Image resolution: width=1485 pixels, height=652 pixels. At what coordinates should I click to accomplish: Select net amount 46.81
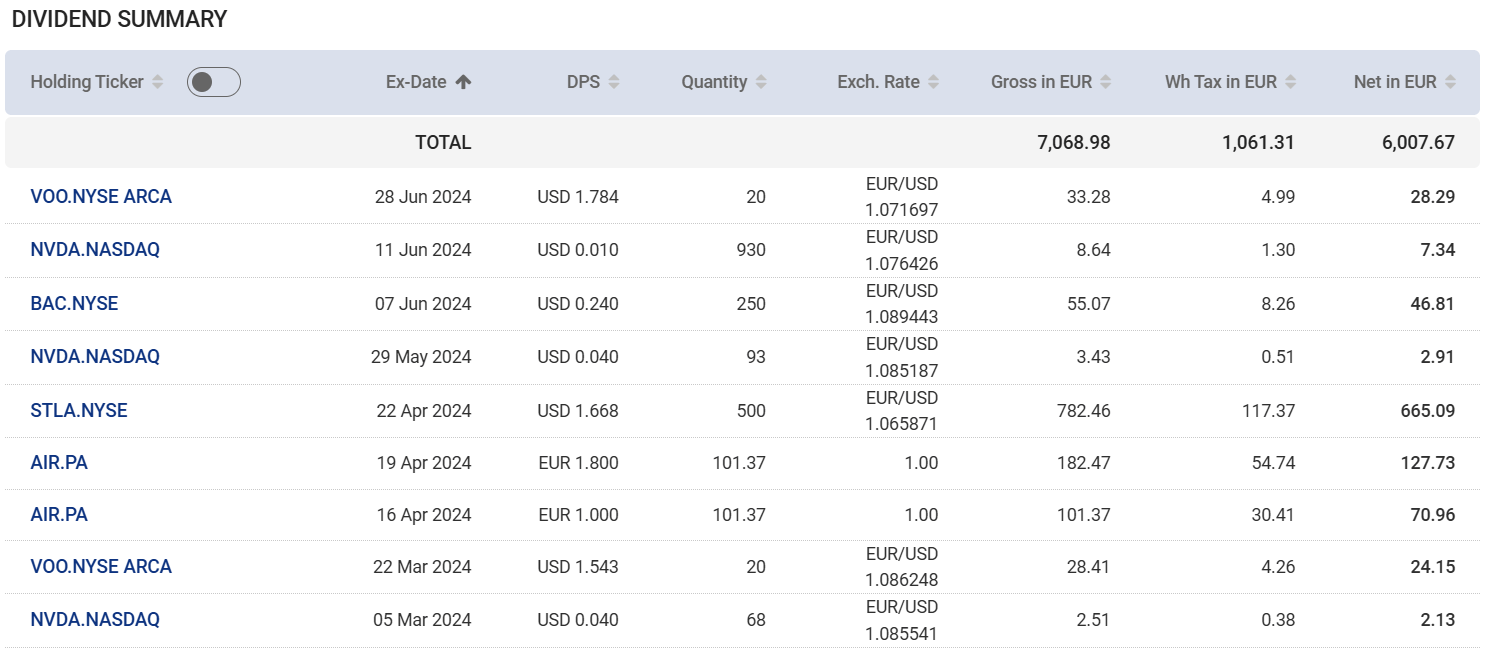click(1433, 304)
